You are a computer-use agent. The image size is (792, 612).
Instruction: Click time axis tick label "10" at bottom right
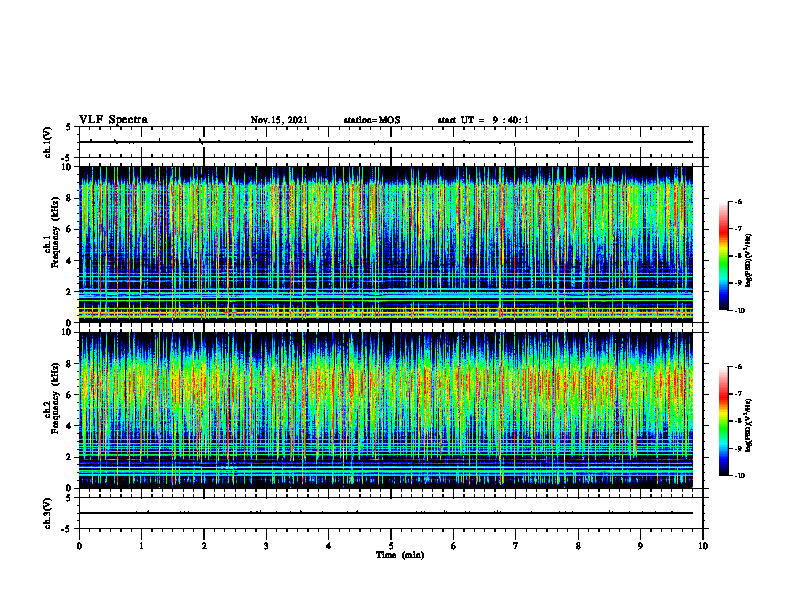click(x=703, y=546)
